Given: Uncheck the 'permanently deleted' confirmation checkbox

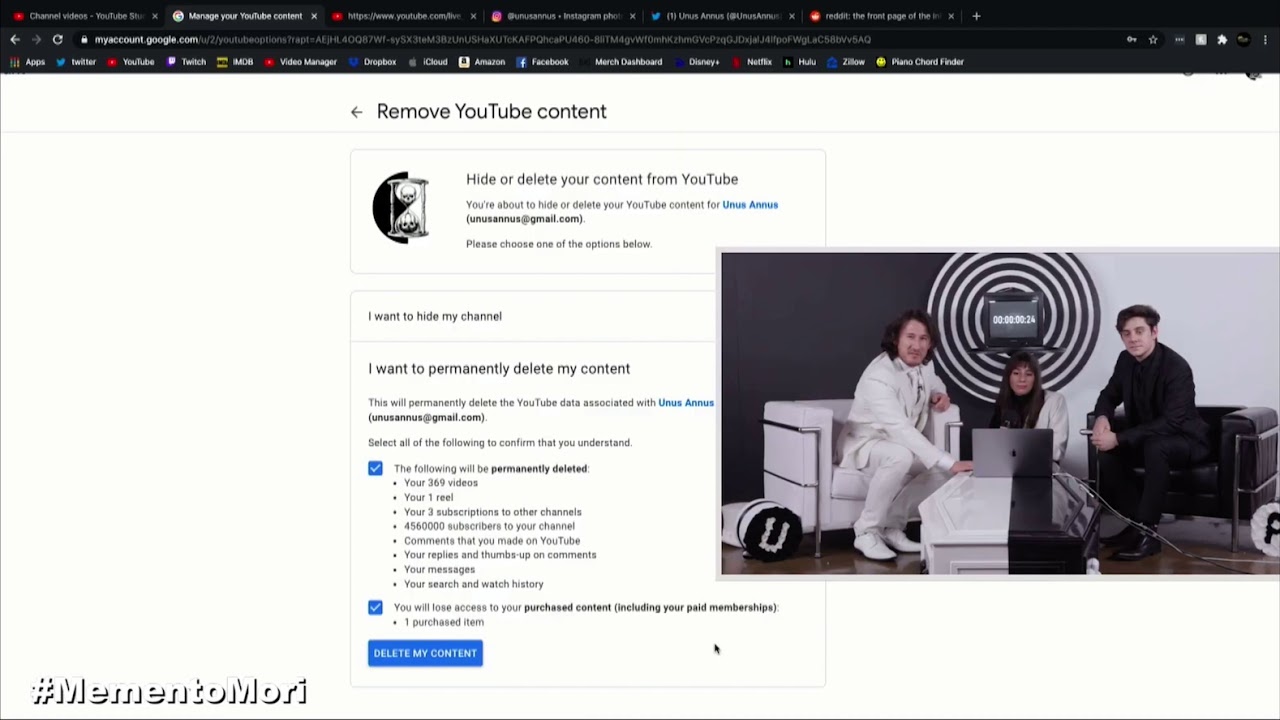Looking at the screenshot, I should pos(375,468).
